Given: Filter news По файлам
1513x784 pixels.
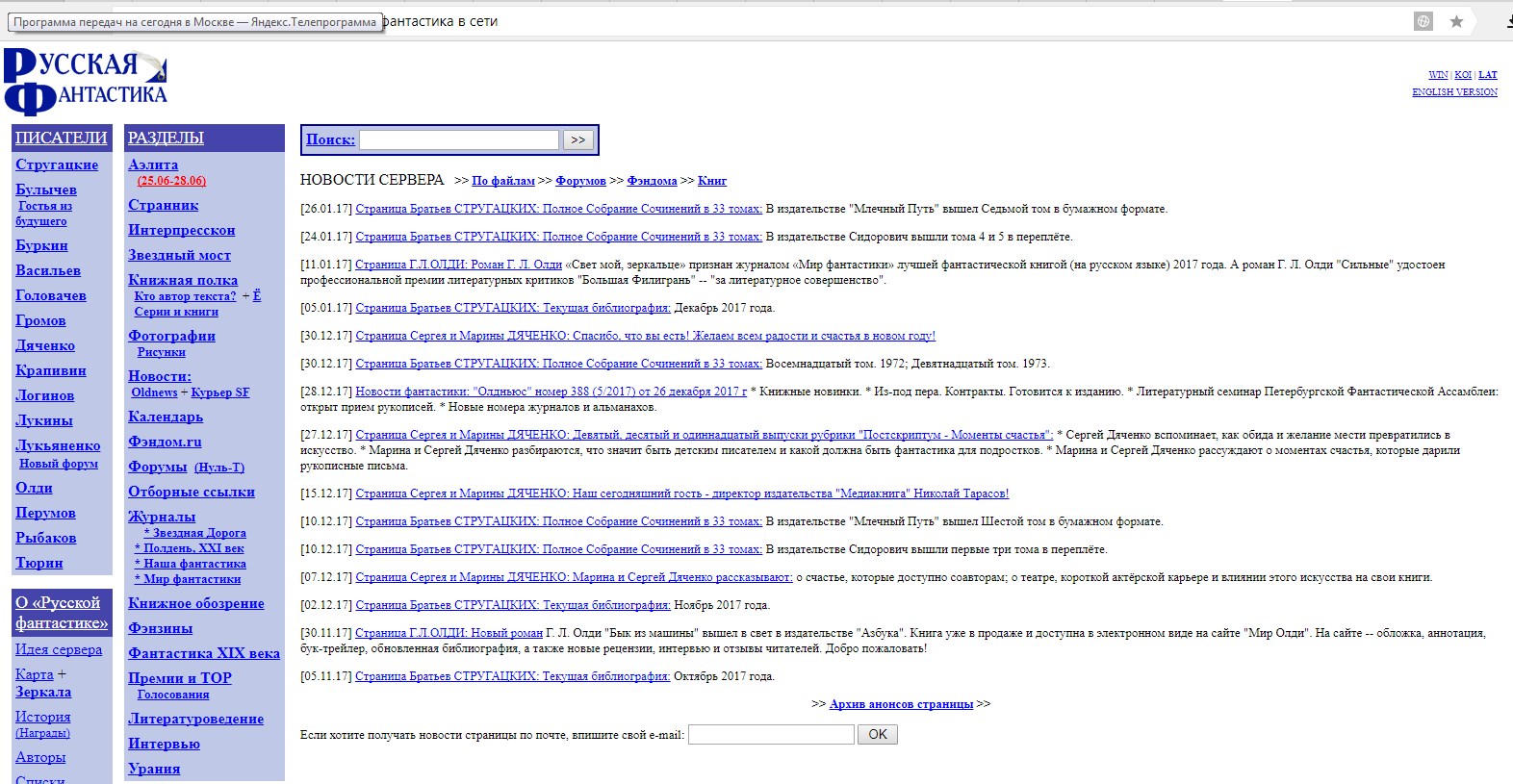Looking at the screenshot, I should (x=503, y=181).
